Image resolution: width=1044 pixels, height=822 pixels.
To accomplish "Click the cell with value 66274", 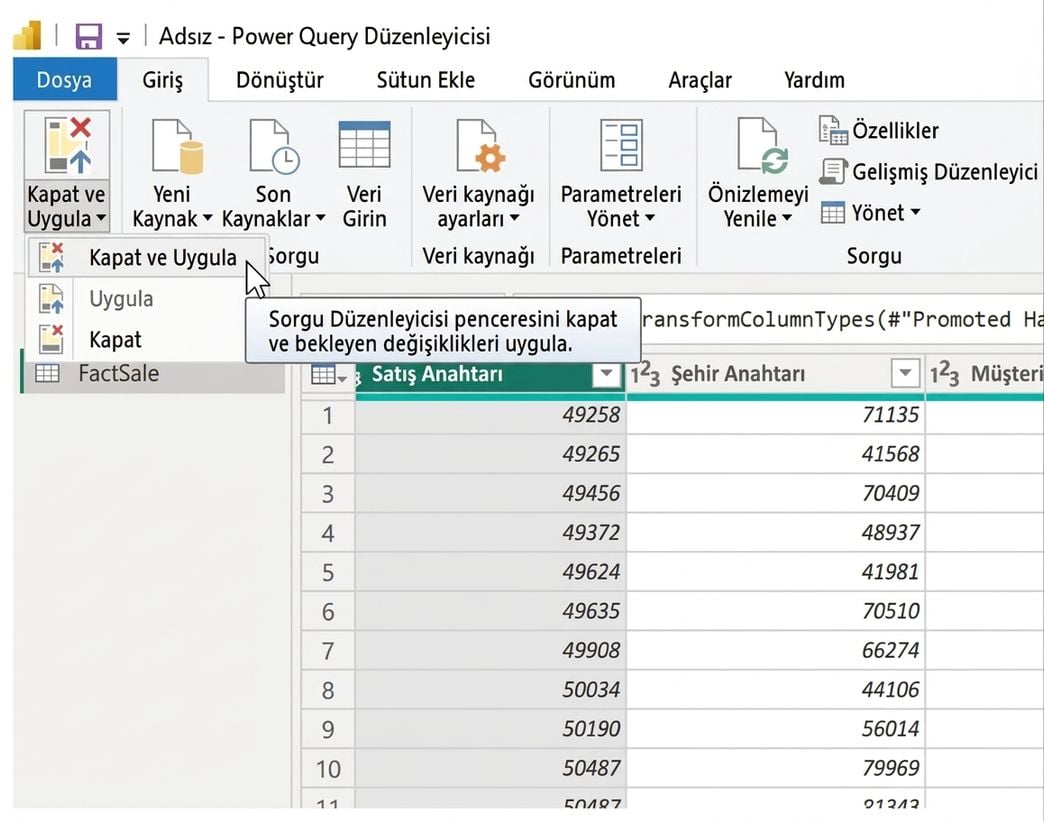I will (776, 651).
